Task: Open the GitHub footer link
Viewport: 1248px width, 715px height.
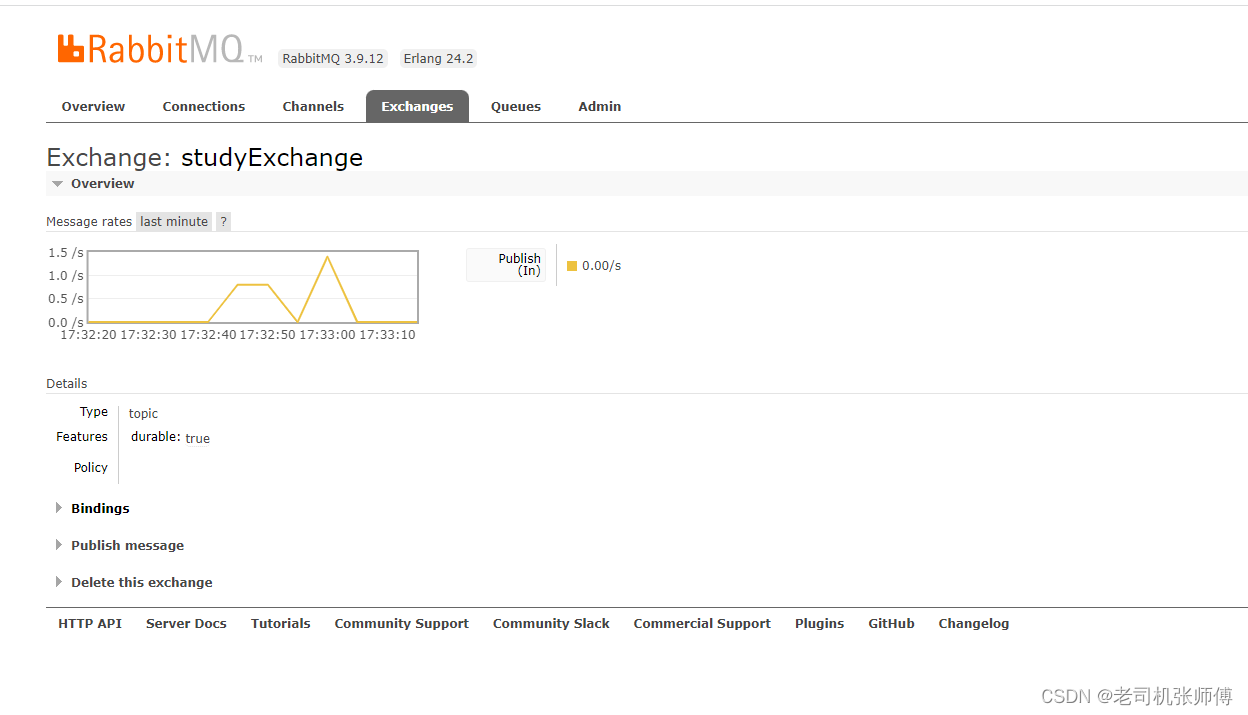Action: click(x=891, y=623)
